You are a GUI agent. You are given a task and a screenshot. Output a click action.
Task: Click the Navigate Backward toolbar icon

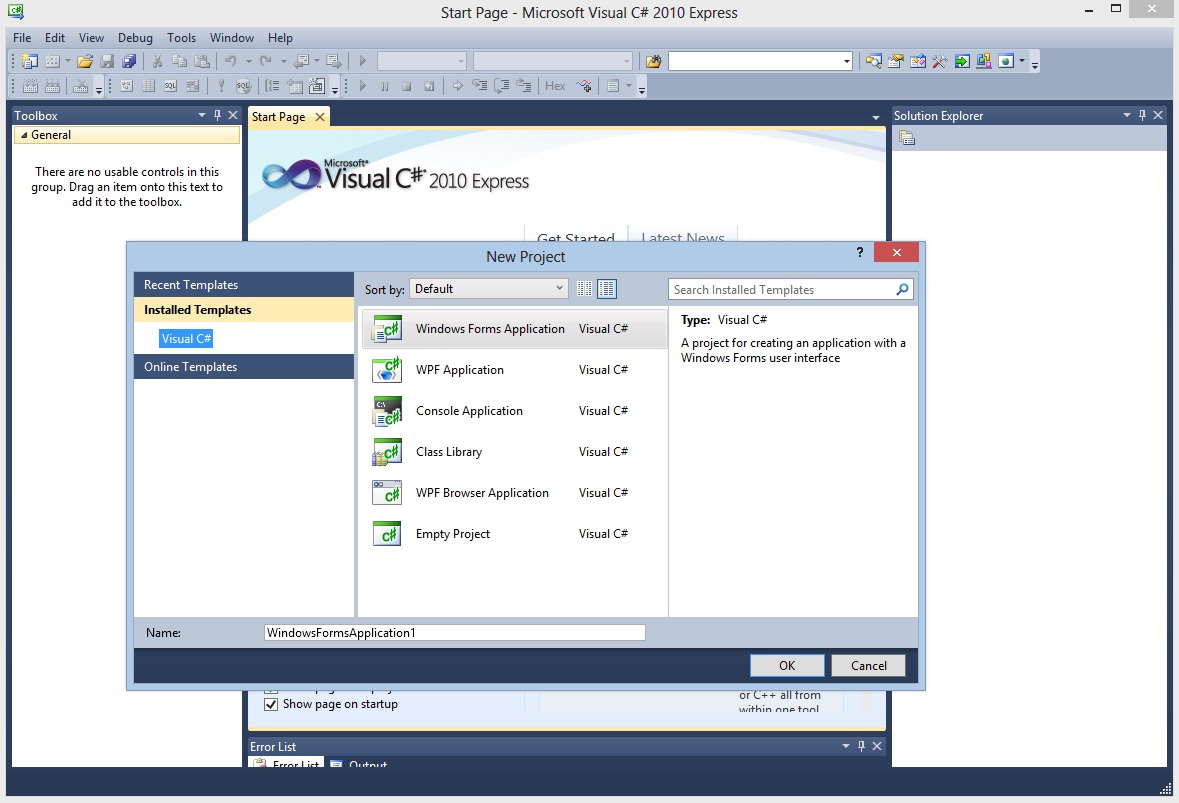coord(302,62)
